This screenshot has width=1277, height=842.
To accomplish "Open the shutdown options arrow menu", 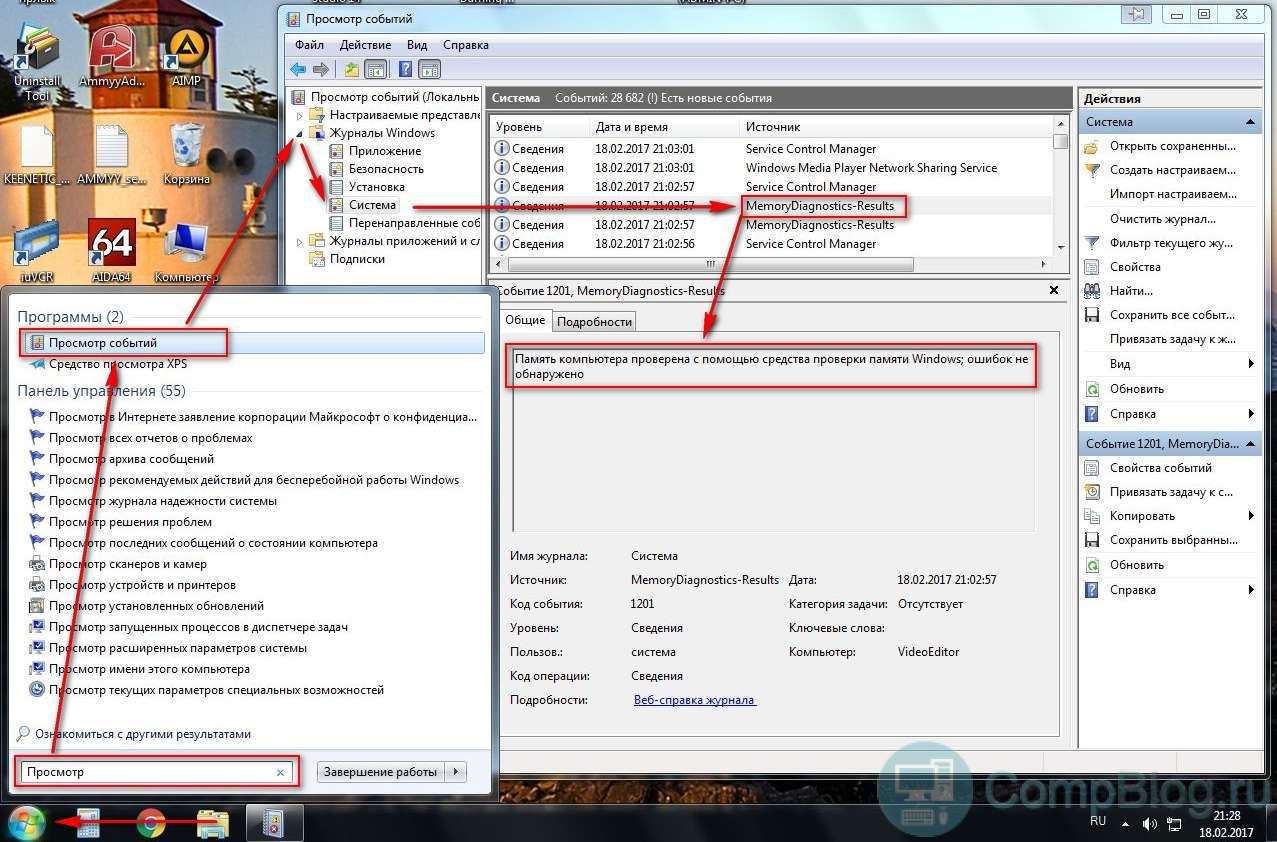I will [x=456, y=772].
